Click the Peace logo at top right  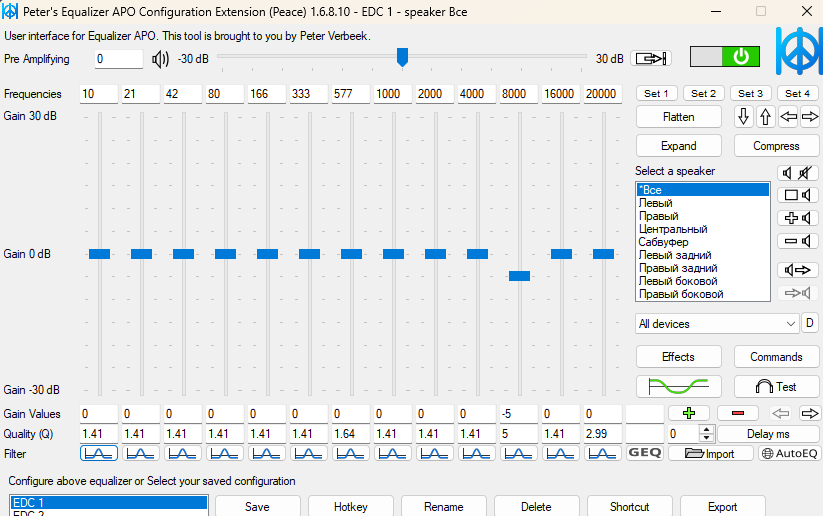pos(799,51)
